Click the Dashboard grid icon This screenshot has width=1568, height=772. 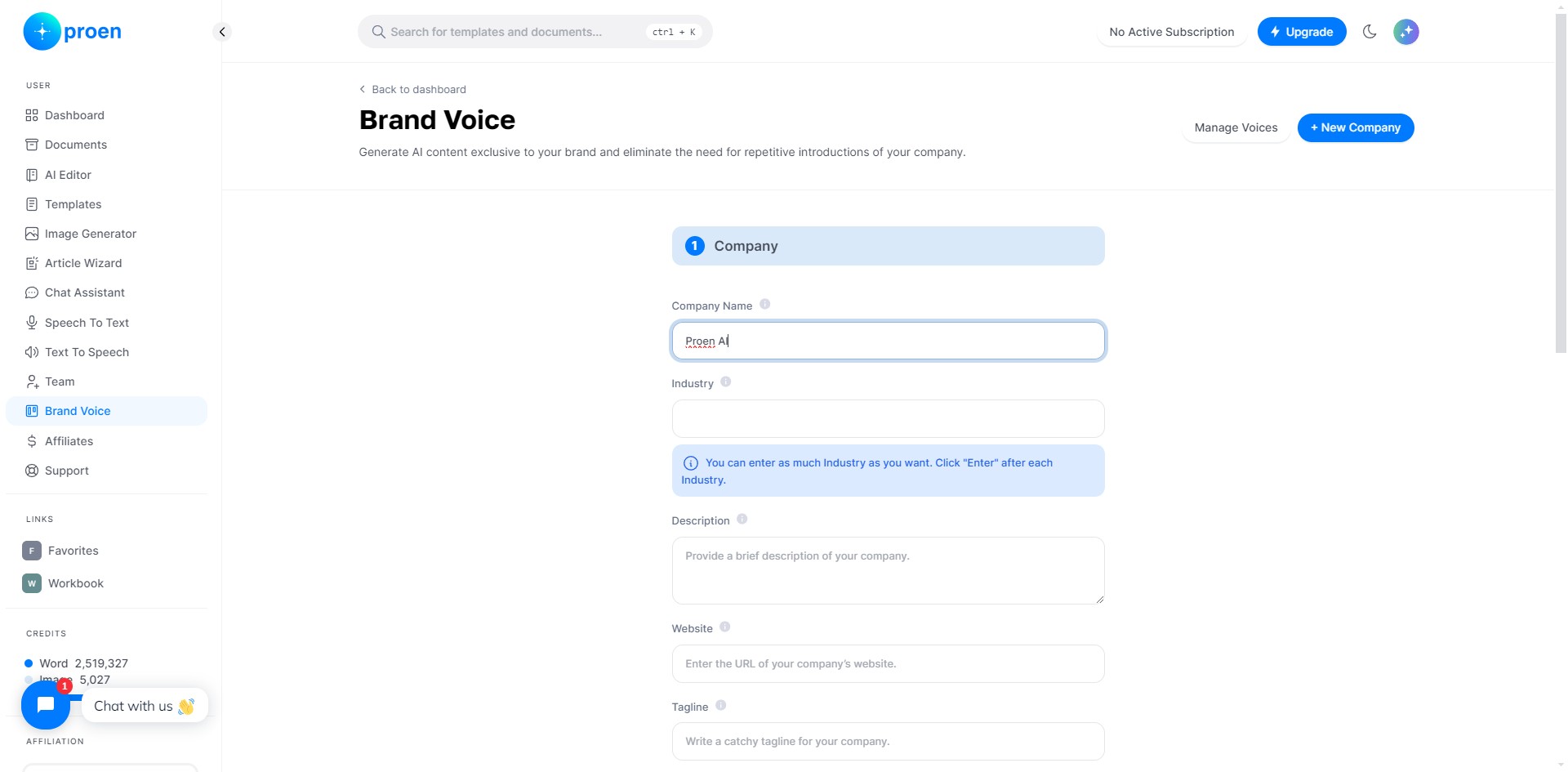pos(32,115)
